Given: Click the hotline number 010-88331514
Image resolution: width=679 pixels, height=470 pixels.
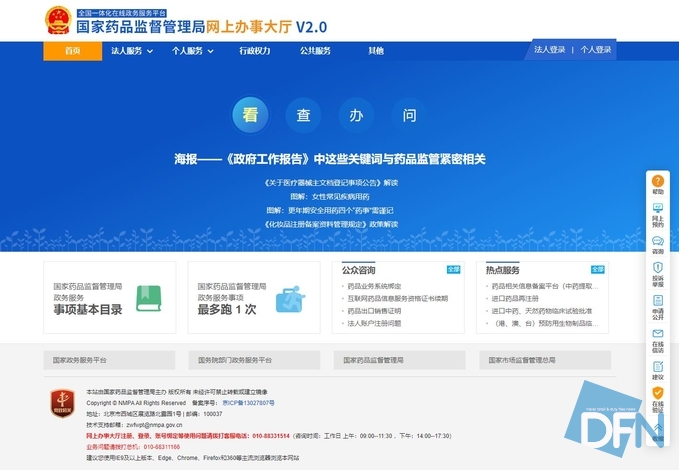Looking at the screenshot, I should [271, 436].
